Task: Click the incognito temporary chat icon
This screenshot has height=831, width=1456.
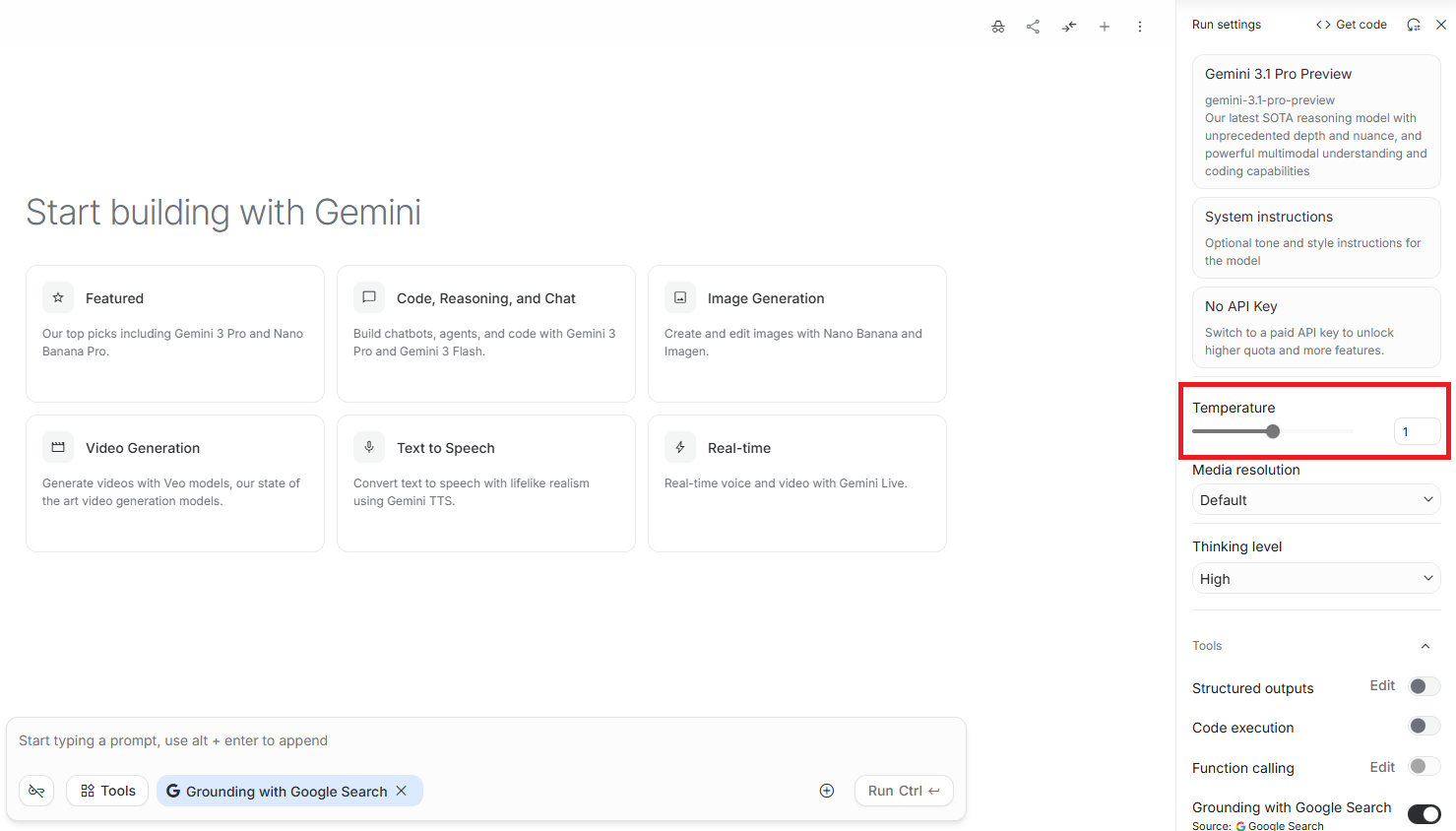Action: [998, 27]
